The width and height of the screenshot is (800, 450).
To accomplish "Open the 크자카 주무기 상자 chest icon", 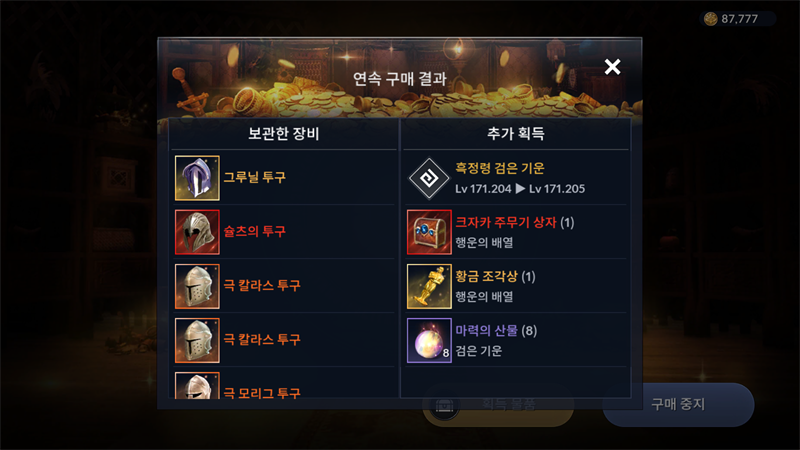I will (x=429, y=232).
